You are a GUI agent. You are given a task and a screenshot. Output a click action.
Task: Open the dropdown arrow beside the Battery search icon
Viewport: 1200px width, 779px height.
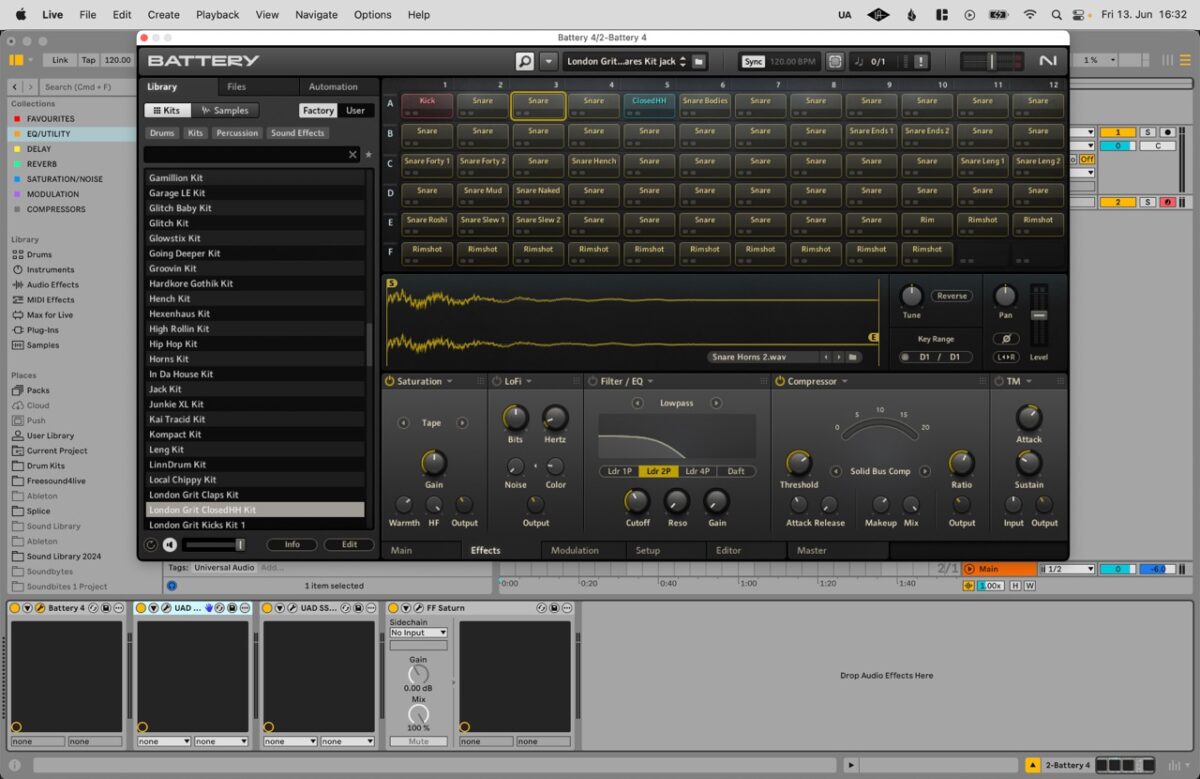[548, 61]
